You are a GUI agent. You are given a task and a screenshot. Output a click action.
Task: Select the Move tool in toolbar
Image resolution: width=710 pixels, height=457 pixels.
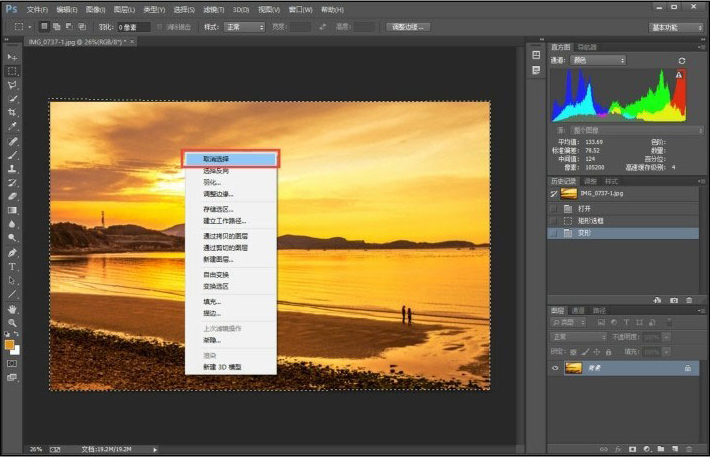13,58
